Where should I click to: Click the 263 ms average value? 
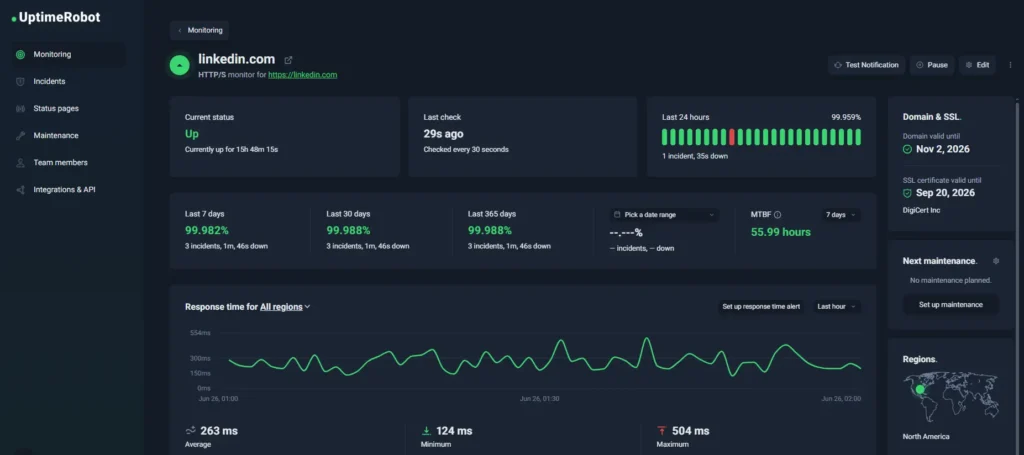coord(219,431)
